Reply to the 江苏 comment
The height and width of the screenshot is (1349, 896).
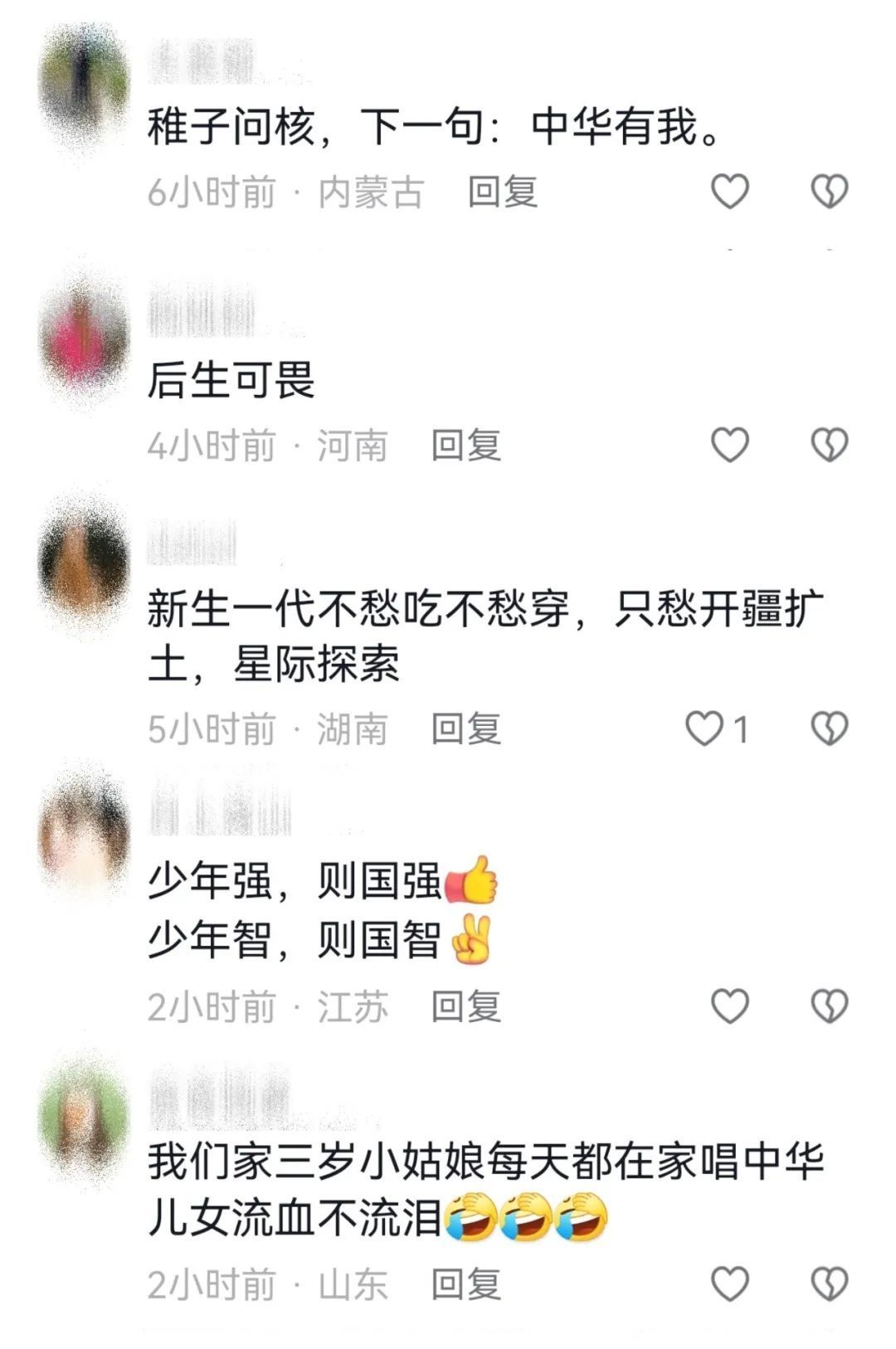point(466,1007)
